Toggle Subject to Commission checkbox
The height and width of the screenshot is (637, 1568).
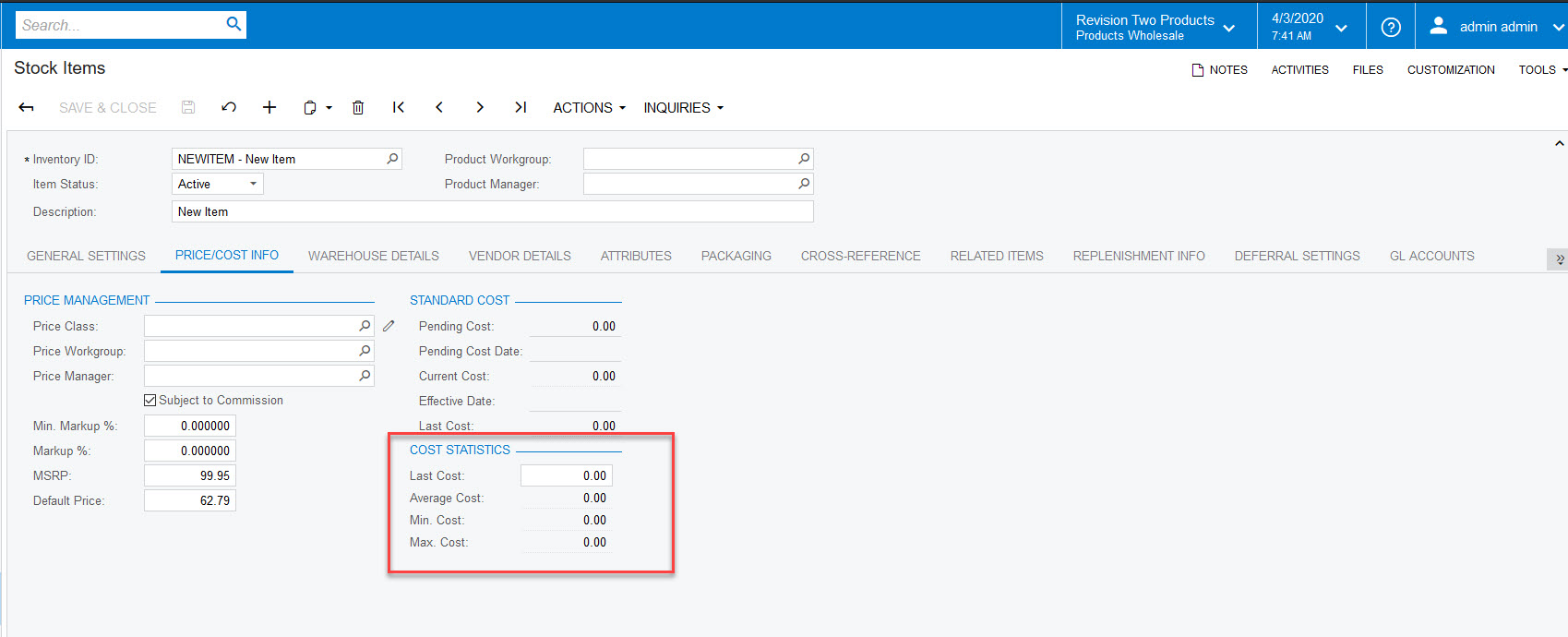(150, 401)
